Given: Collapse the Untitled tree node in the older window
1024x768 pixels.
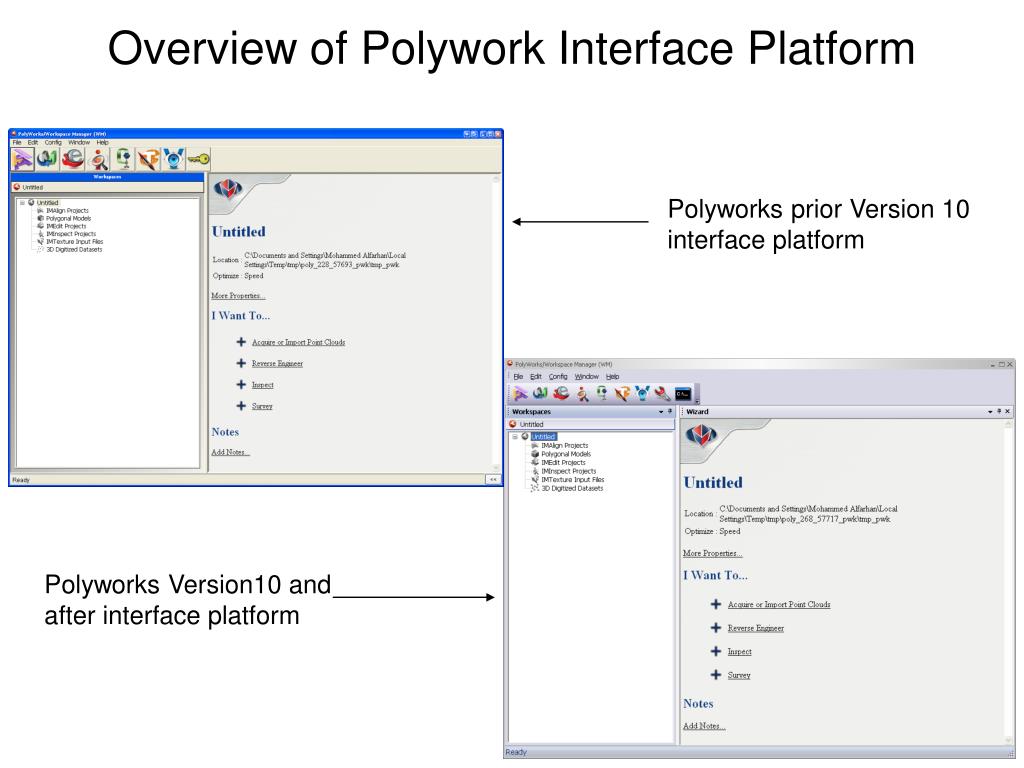Looking at the screenshot, I should pos(23,203).
